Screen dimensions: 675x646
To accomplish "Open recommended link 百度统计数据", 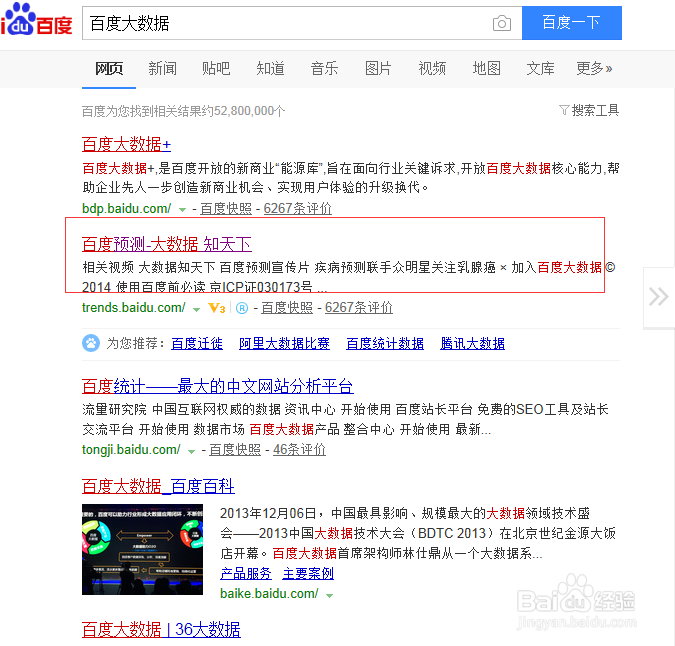I will [385, 343].
